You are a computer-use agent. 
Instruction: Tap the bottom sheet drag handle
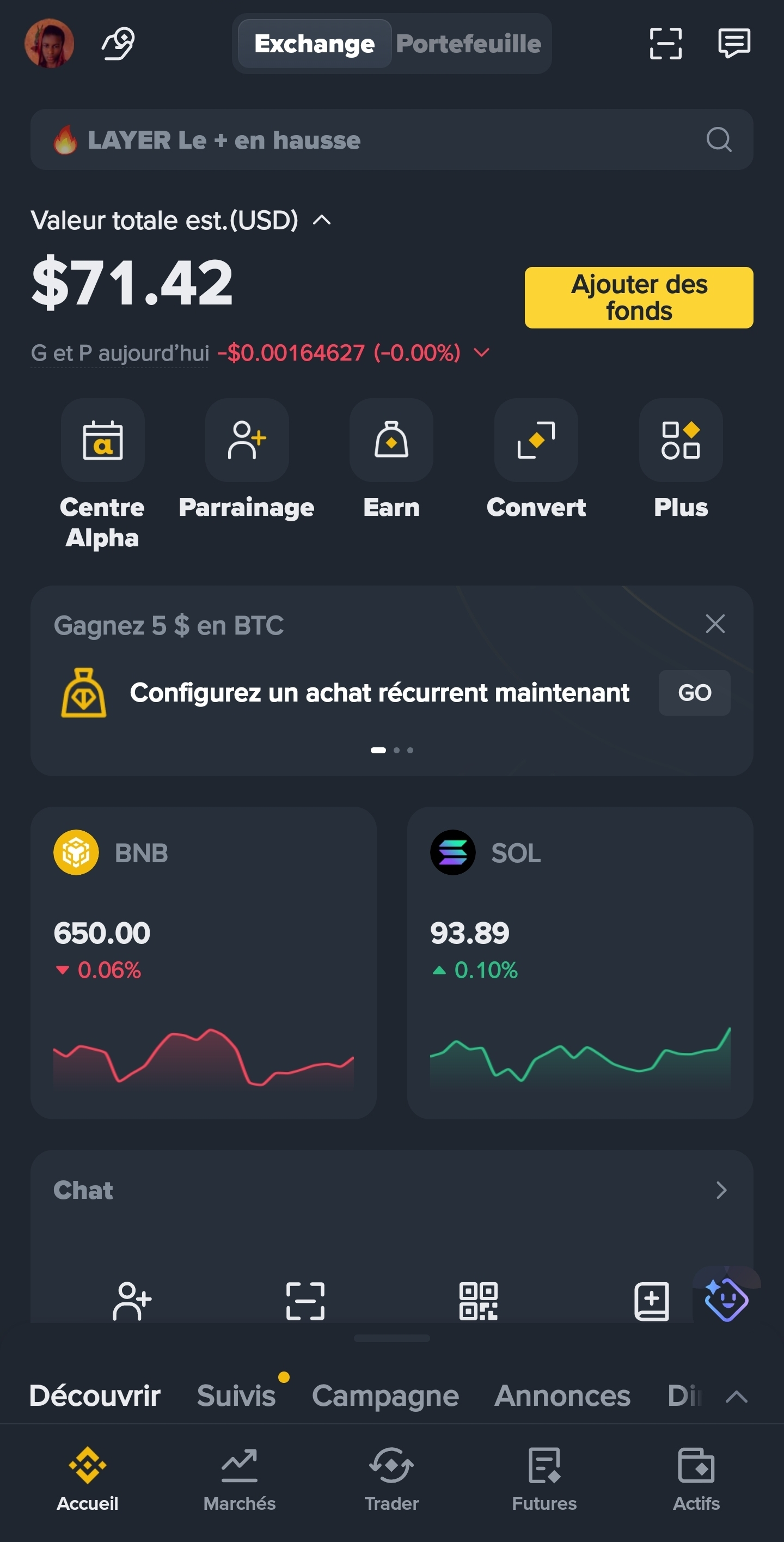391,1338
